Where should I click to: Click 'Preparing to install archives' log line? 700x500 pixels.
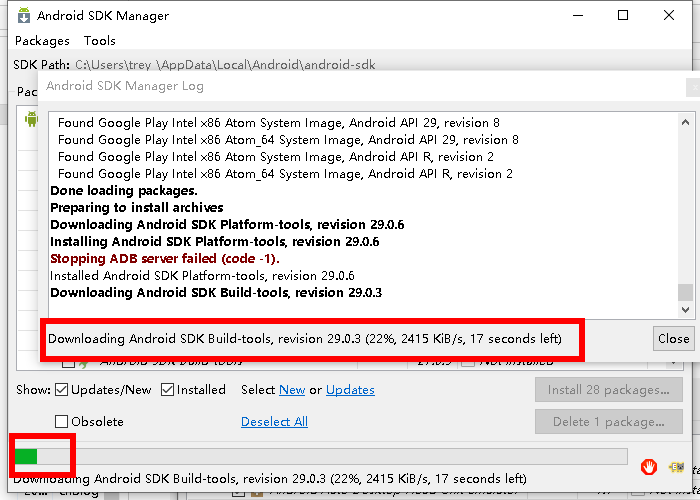pos(137,208)
